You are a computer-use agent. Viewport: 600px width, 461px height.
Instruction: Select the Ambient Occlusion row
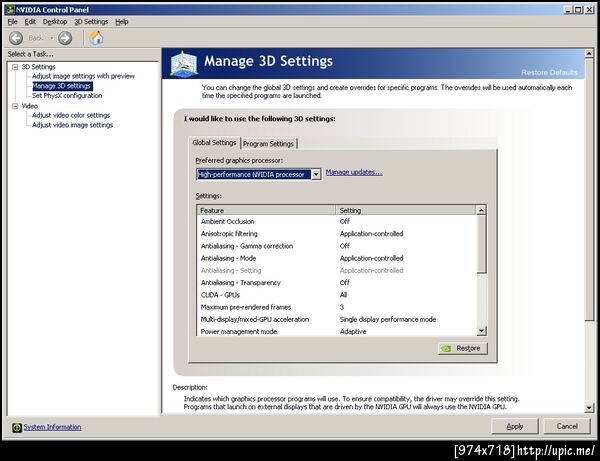click(x=337, y=222)
